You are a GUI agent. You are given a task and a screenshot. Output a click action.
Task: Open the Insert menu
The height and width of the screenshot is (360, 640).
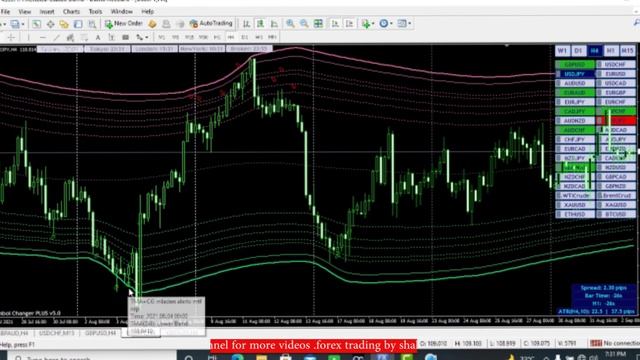point(47,11)
